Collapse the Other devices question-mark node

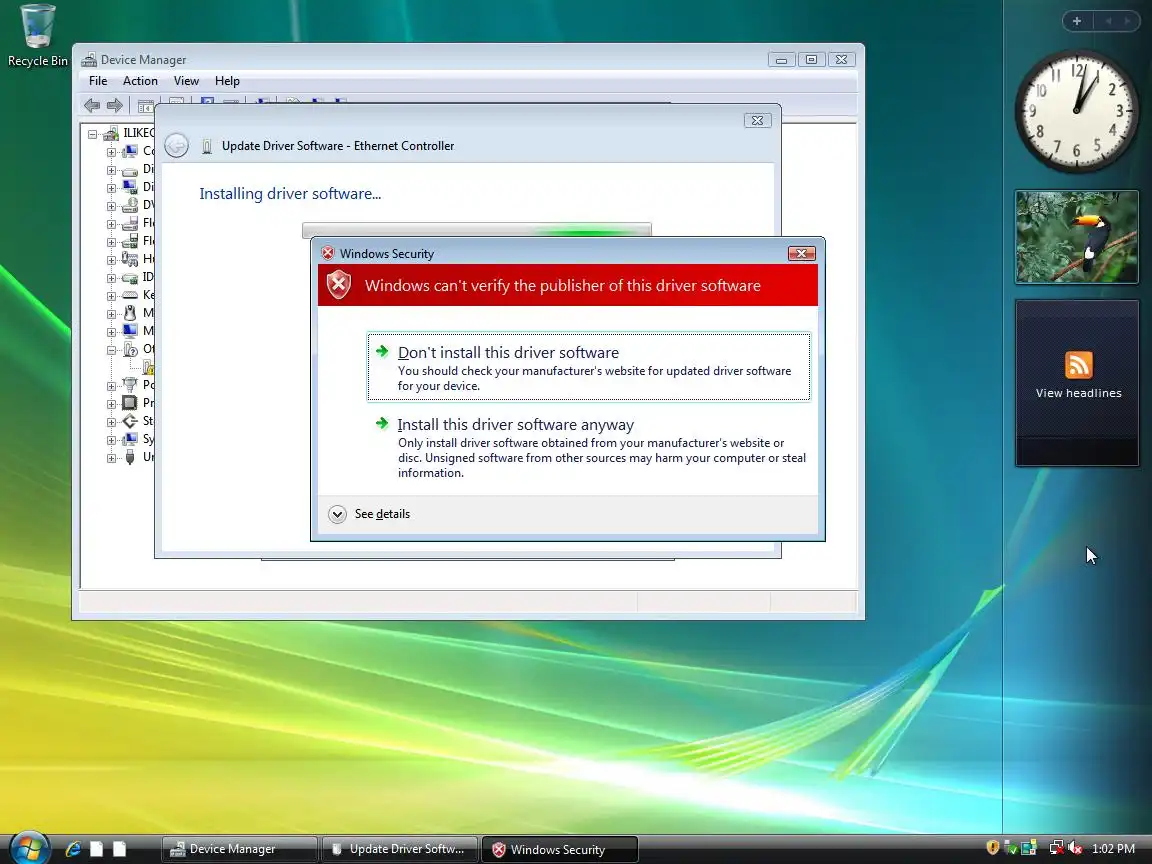click(111, 350)
